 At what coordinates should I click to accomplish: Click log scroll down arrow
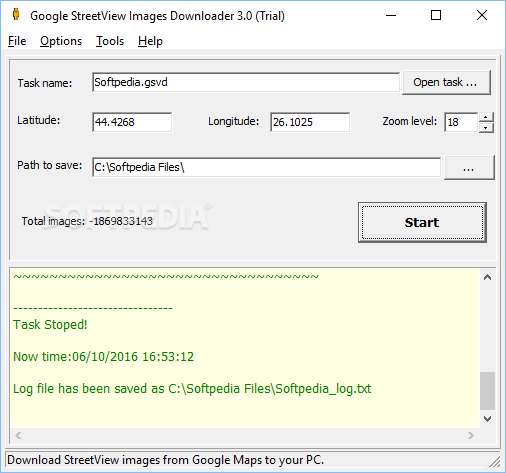[x=487, y=419]
